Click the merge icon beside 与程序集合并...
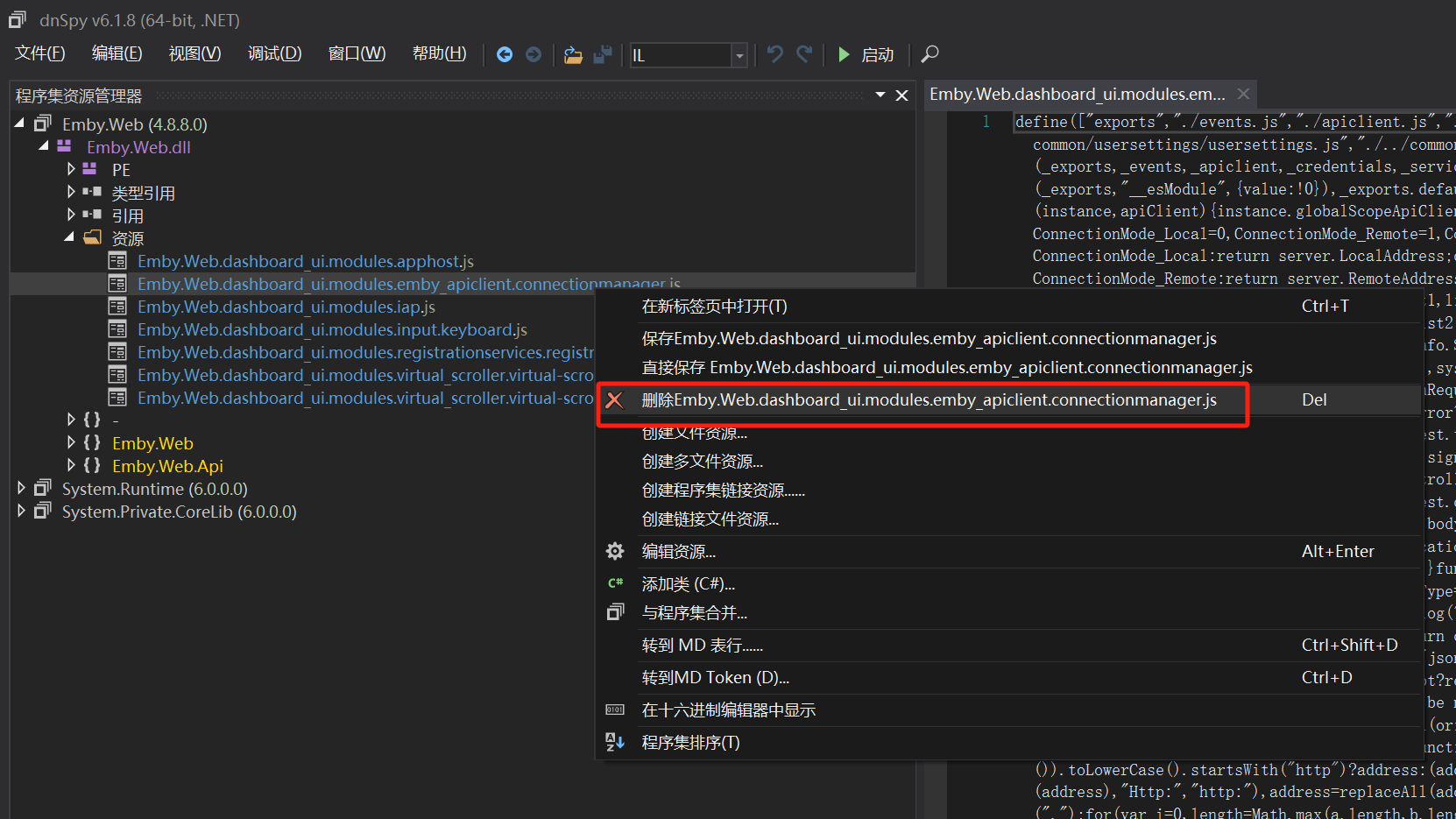Image resolution: width=1456 pixels, height=819 pixels. point(615,612)
